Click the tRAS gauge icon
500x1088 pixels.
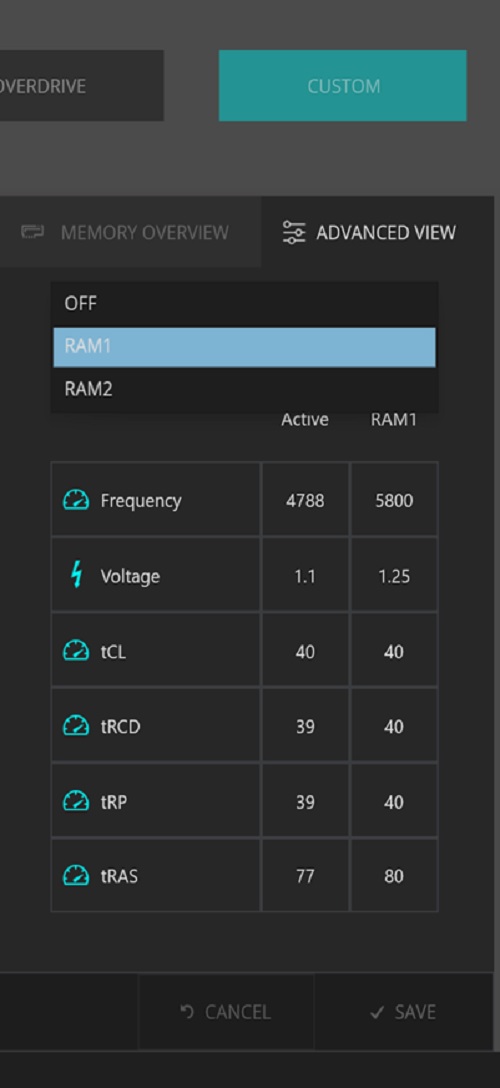(76, 876)
